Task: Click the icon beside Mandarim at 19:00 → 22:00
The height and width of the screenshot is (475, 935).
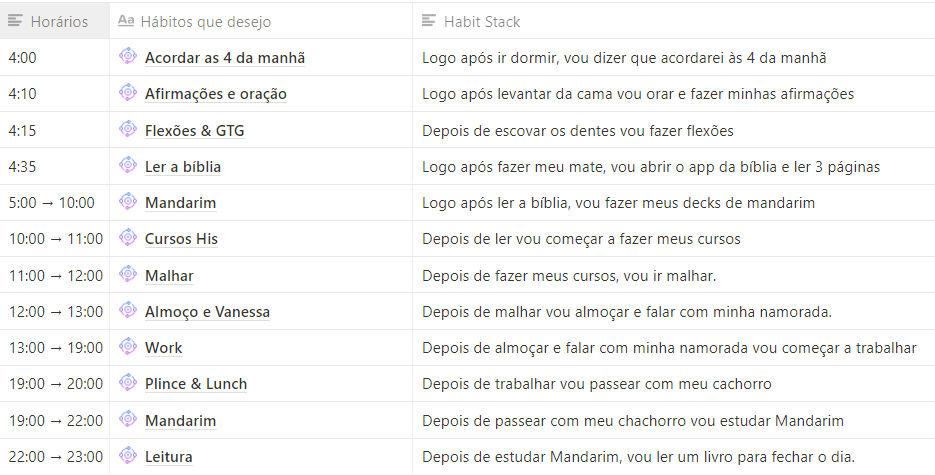Action: pyautogui.click(x=127, y=420)
